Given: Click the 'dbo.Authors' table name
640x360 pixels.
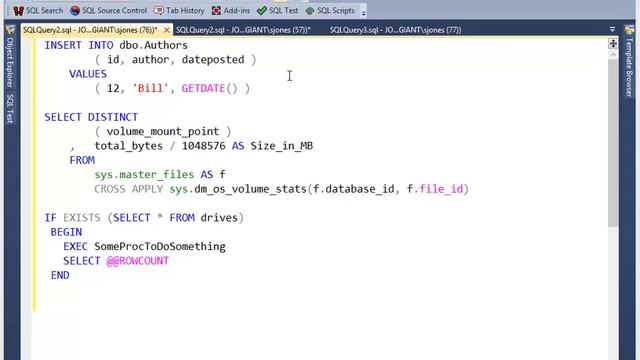Looking at the screenshot, I should (153, 45).
